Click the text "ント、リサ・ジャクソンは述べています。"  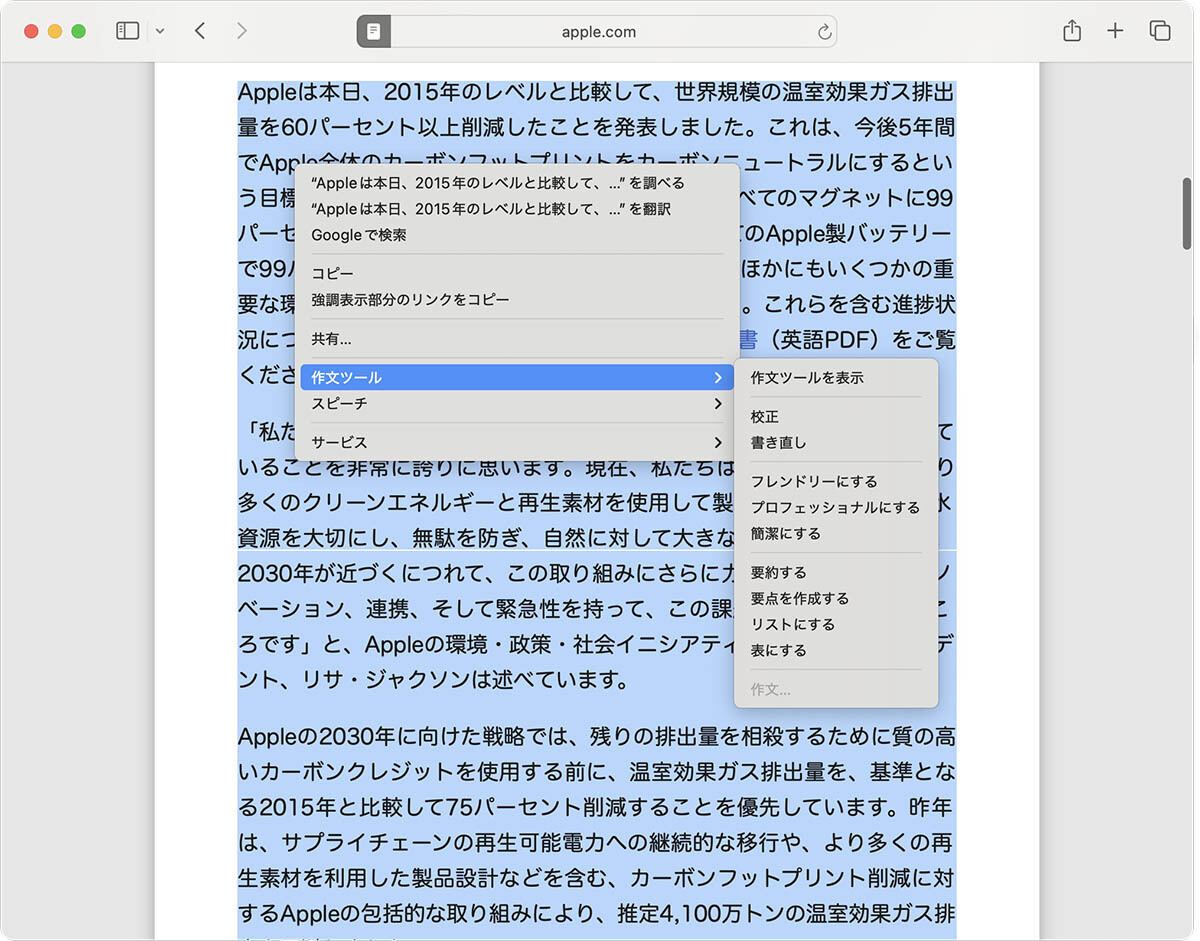point(433,680)
